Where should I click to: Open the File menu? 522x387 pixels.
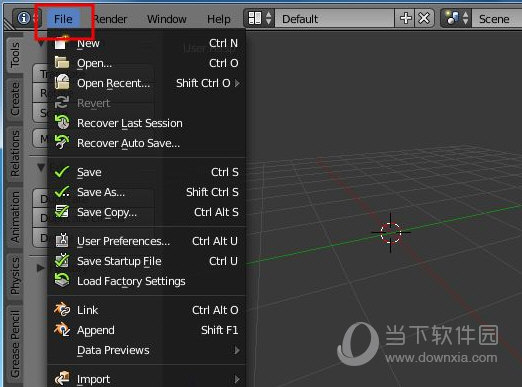(x=63, y=19)
